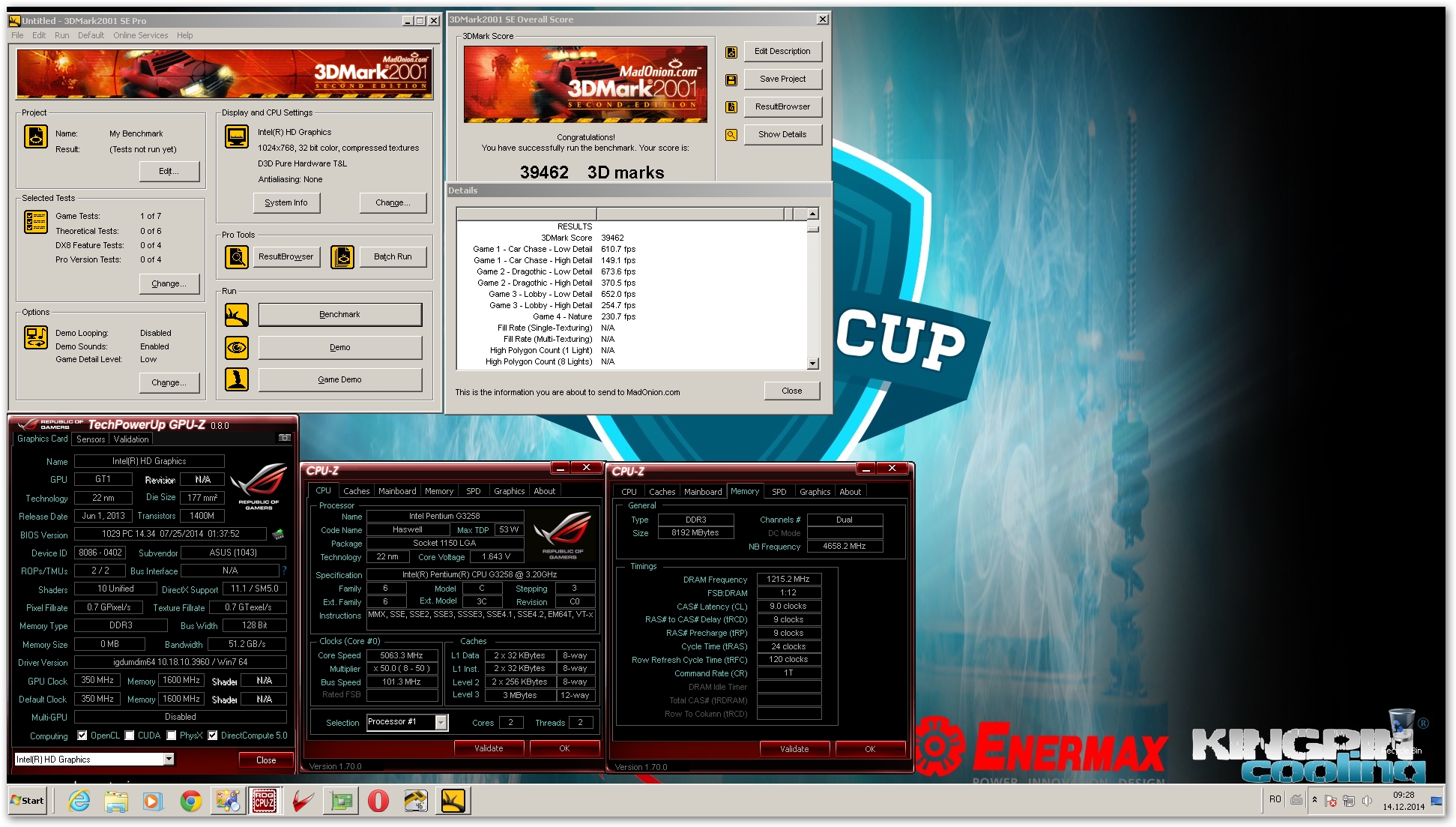
Task: Click the Opera taskbar icon
Action: pos(378,801)
